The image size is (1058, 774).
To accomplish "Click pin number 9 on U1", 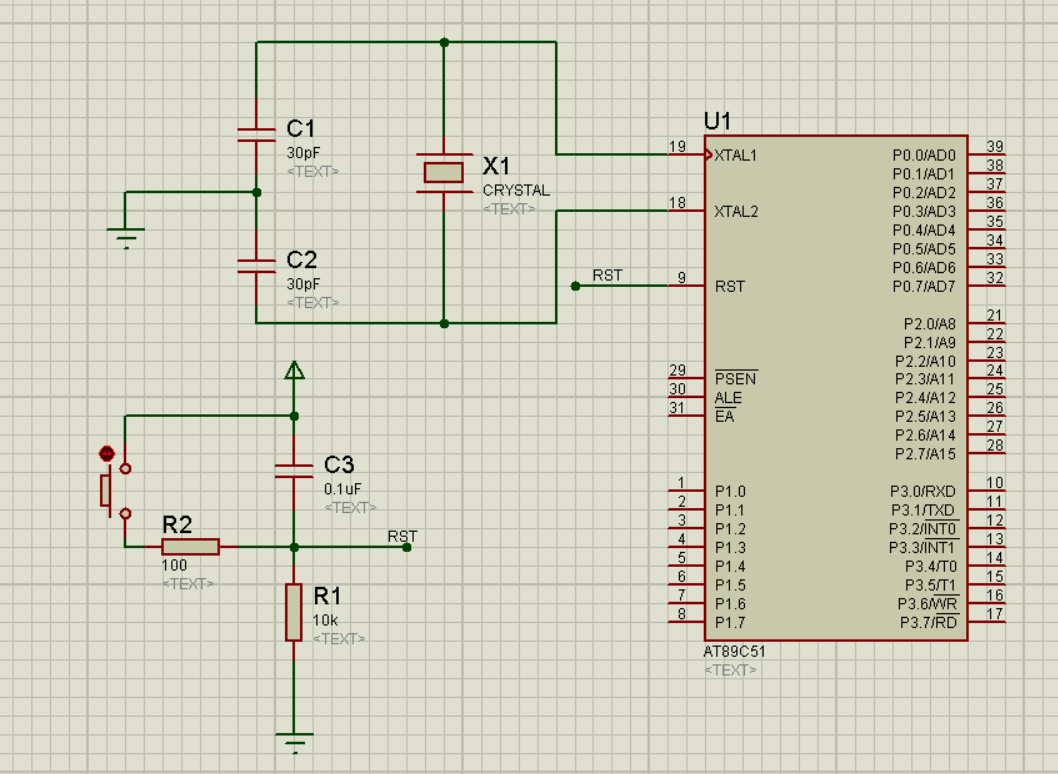I will coord(681,277).
